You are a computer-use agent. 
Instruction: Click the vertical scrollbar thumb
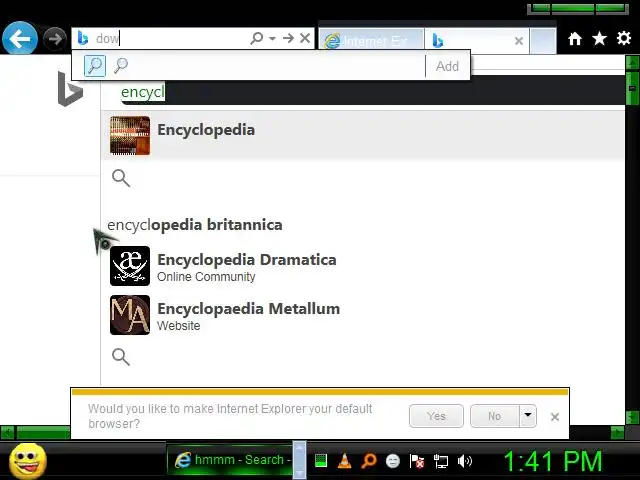pyautogui.click(x=632, y=88)
